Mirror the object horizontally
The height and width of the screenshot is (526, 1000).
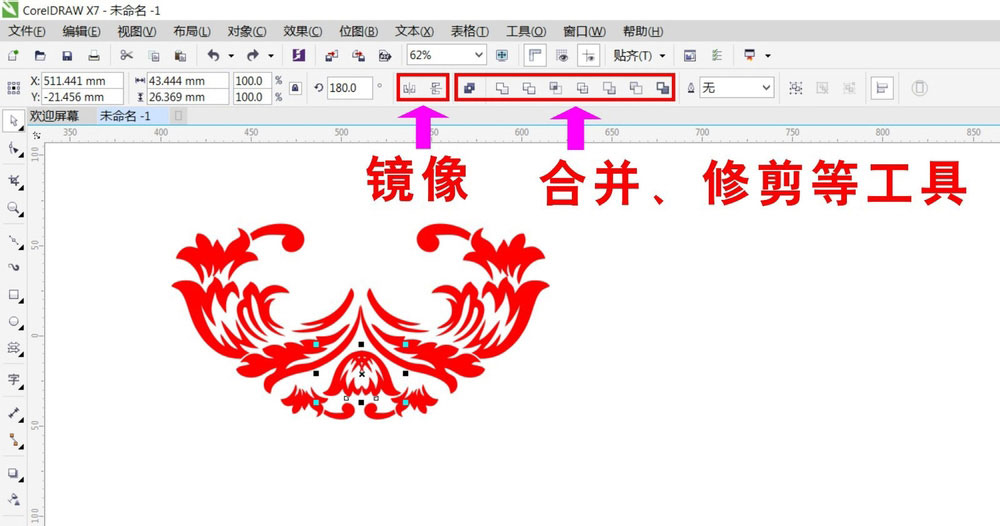point(409,88)
